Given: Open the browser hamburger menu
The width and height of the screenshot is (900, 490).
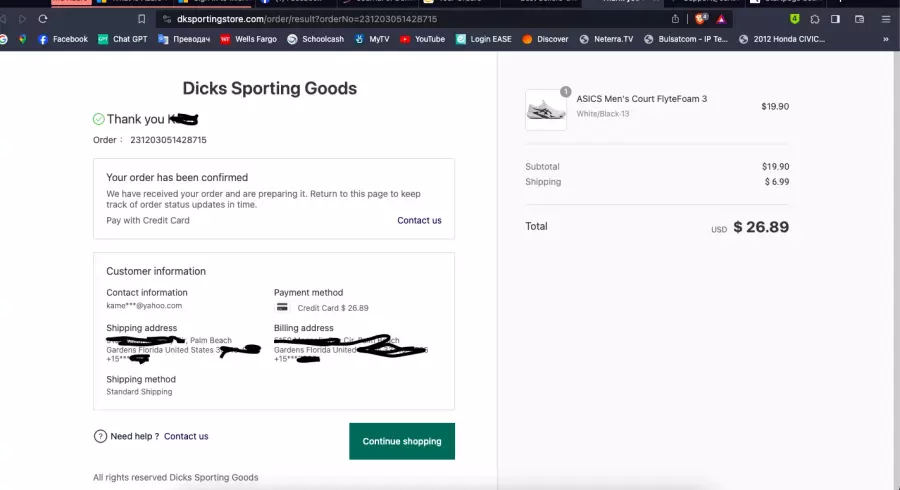Looking at the screenshot, I should pos(886,19).
